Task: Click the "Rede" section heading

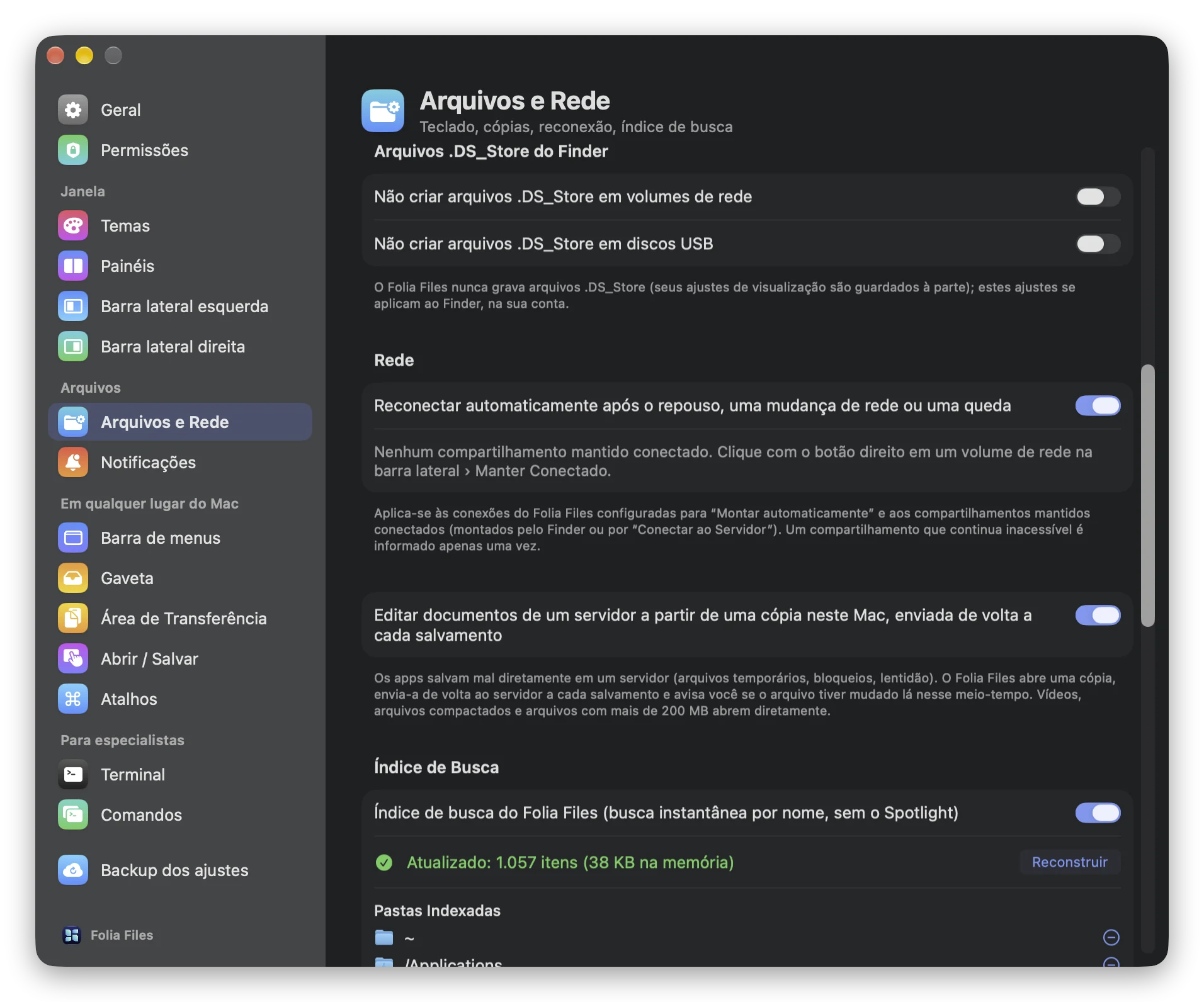Action: tap(394, 361)
